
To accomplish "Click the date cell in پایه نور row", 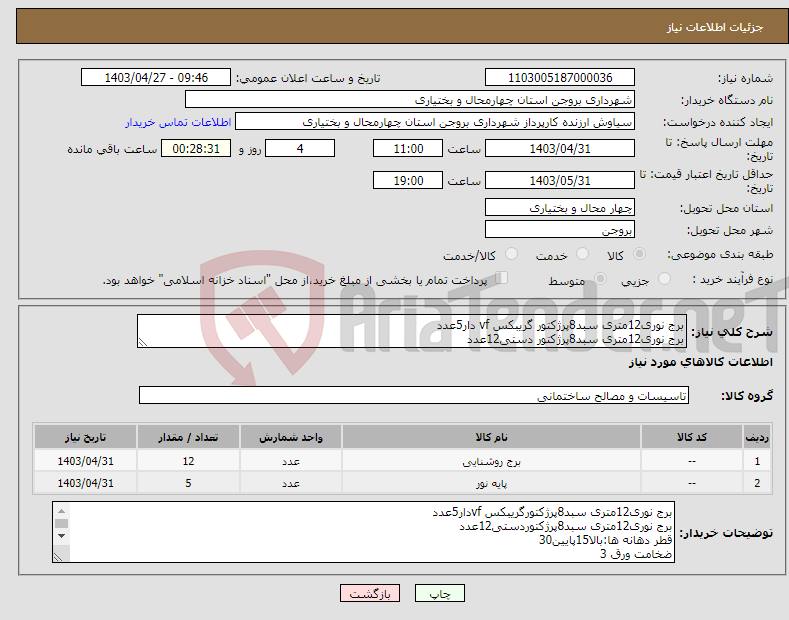I will coord(86,483).
